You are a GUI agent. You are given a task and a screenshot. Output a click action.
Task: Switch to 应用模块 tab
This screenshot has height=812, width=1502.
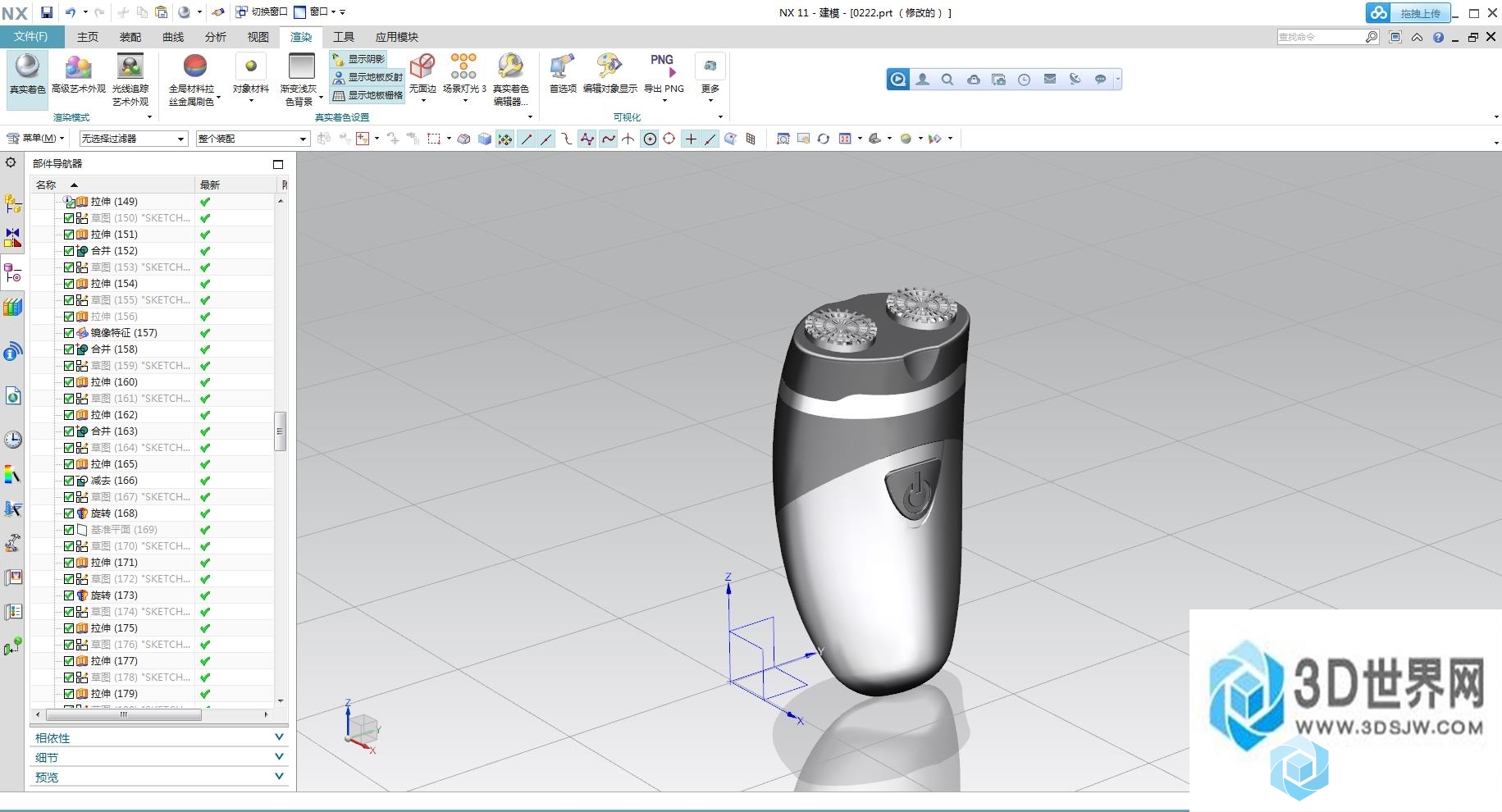tap(397, 37)
